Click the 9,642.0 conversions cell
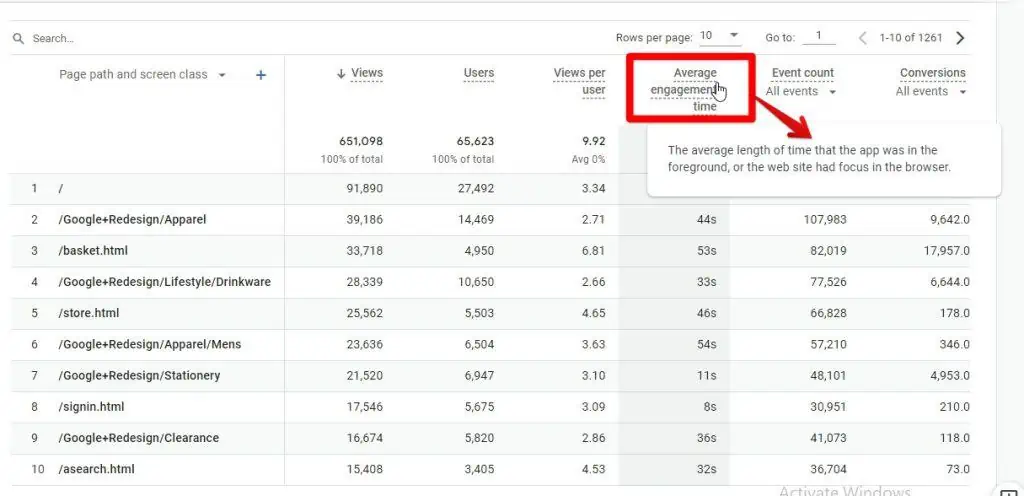1024x496 pixels. pos(950,220)
